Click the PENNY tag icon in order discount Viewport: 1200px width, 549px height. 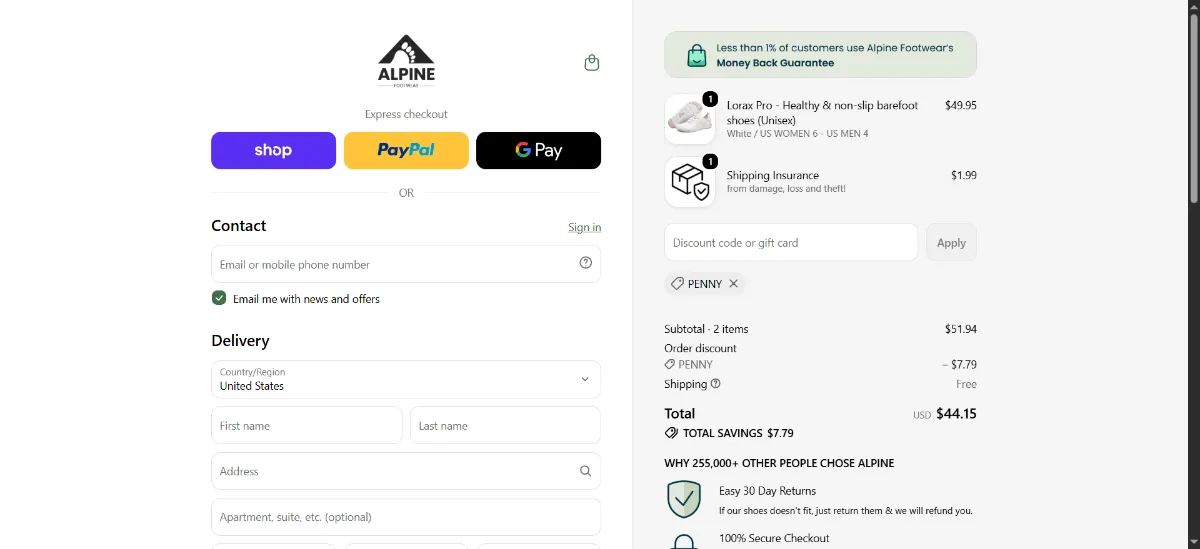click(x=670, y=365)
